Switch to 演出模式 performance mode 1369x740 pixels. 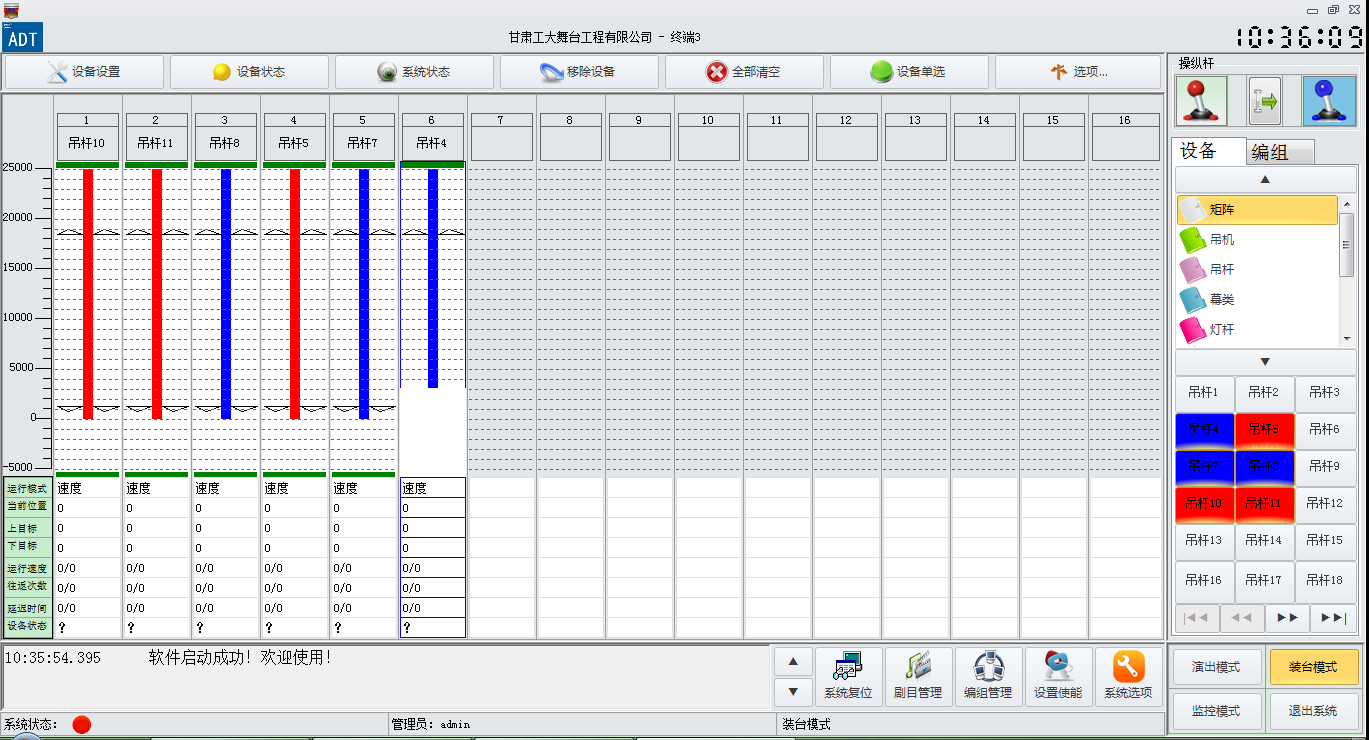1215,667
